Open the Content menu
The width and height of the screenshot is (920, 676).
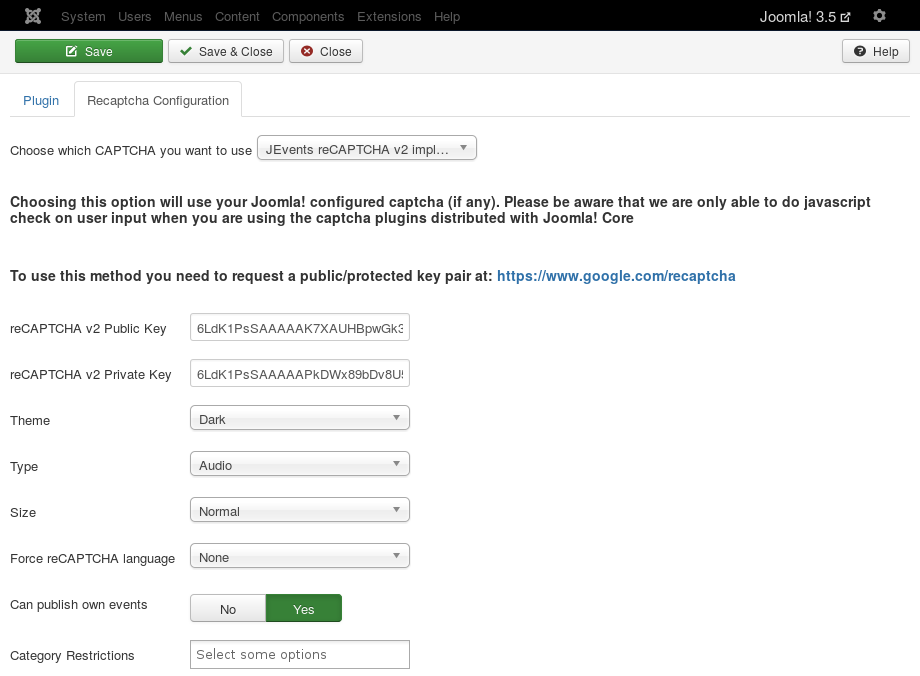tap(237, 16)
